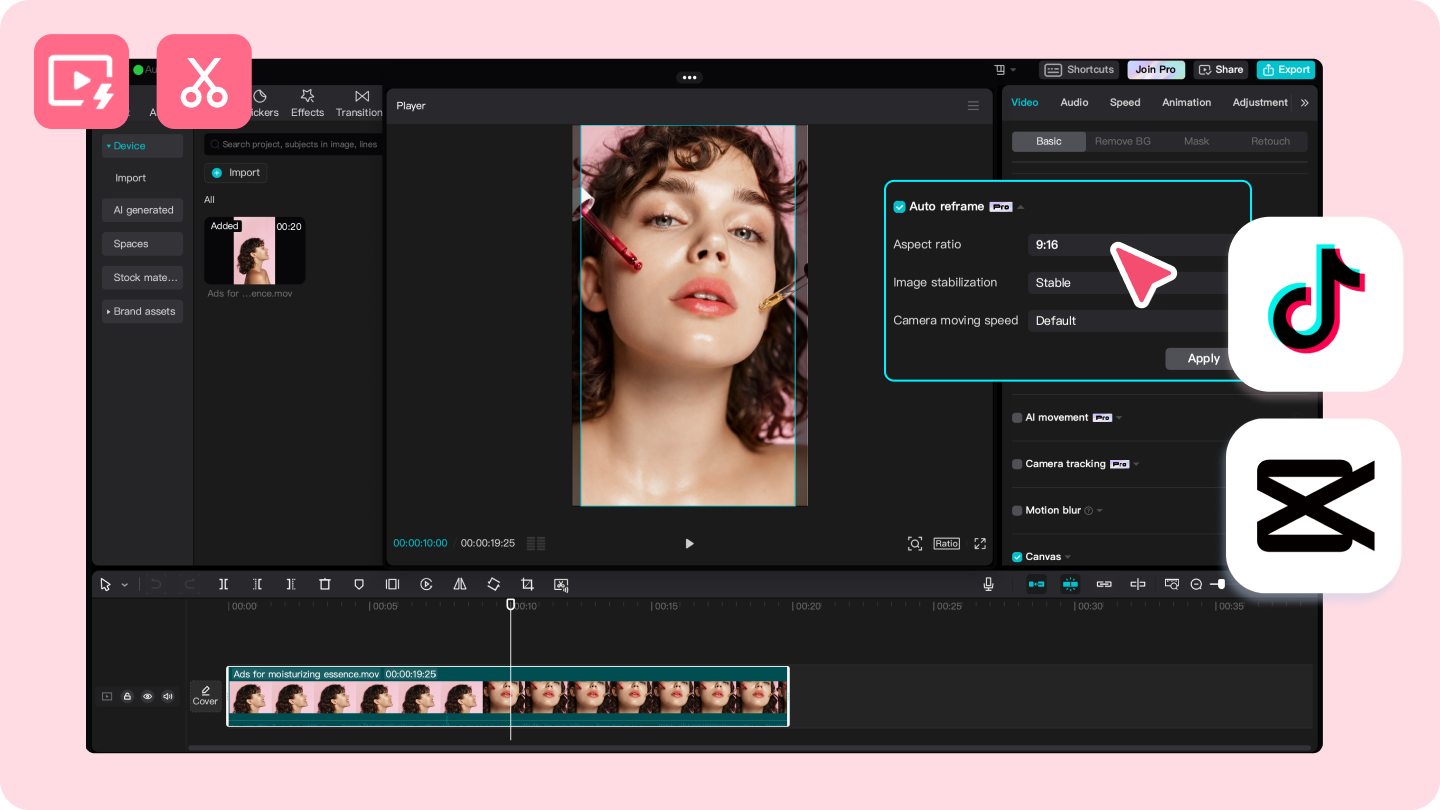Click the Mirror/flip icon in the timeline toolbar
The width and height of the screenshot is (1440, 810).
(x=460, y=584)
